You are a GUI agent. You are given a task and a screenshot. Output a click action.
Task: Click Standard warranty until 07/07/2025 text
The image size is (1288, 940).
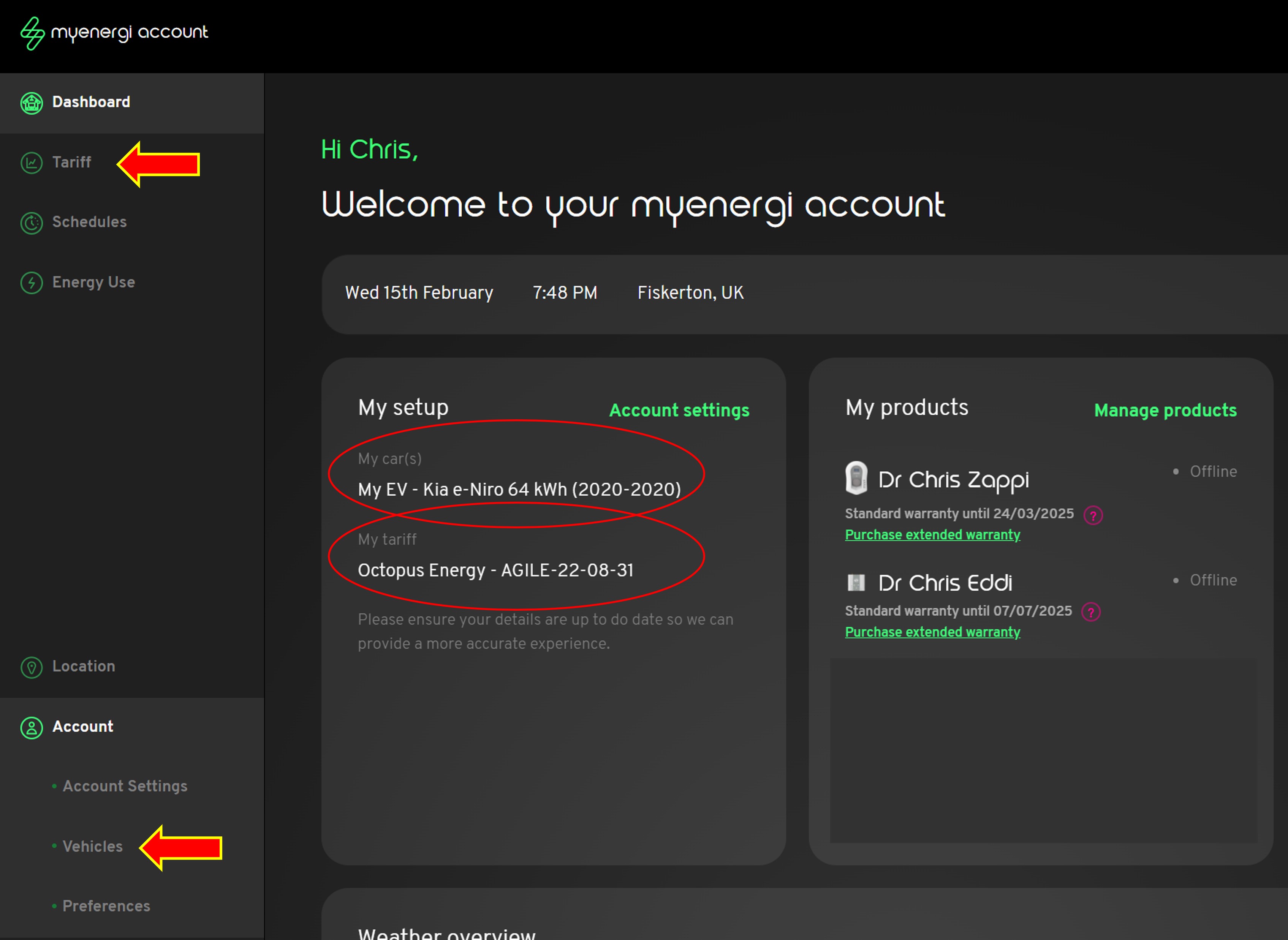coord(959,611)
